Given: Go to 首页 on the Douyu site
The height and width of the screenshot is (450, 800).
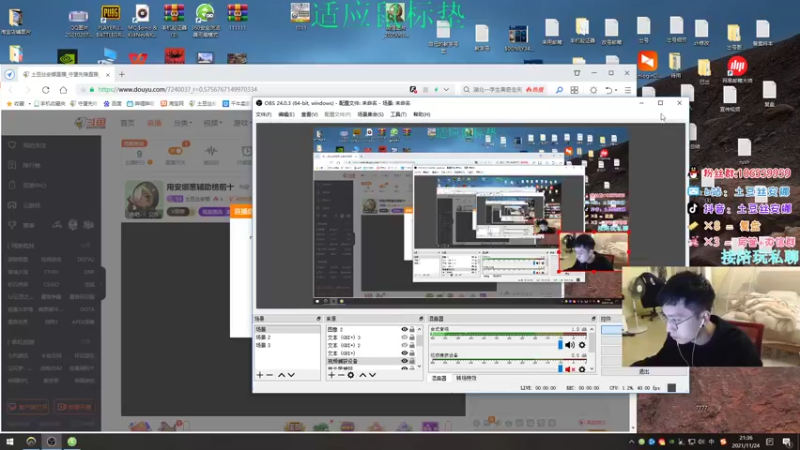Looking at the screenshot, I should [x=127, y=123].
